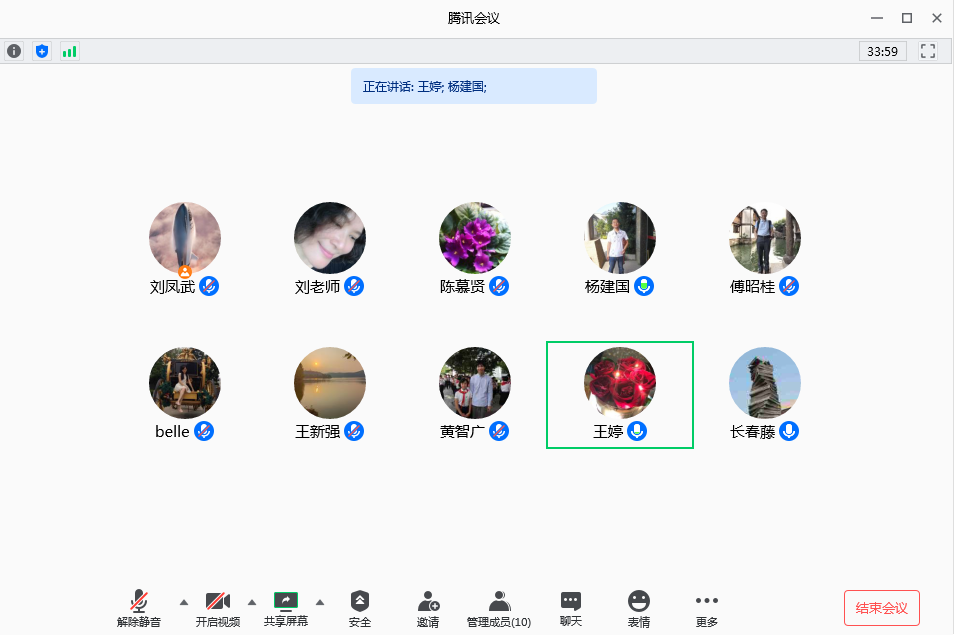
Task: Open the 安全 security panel
Action: pyautogui.click(x=360, y=608)
